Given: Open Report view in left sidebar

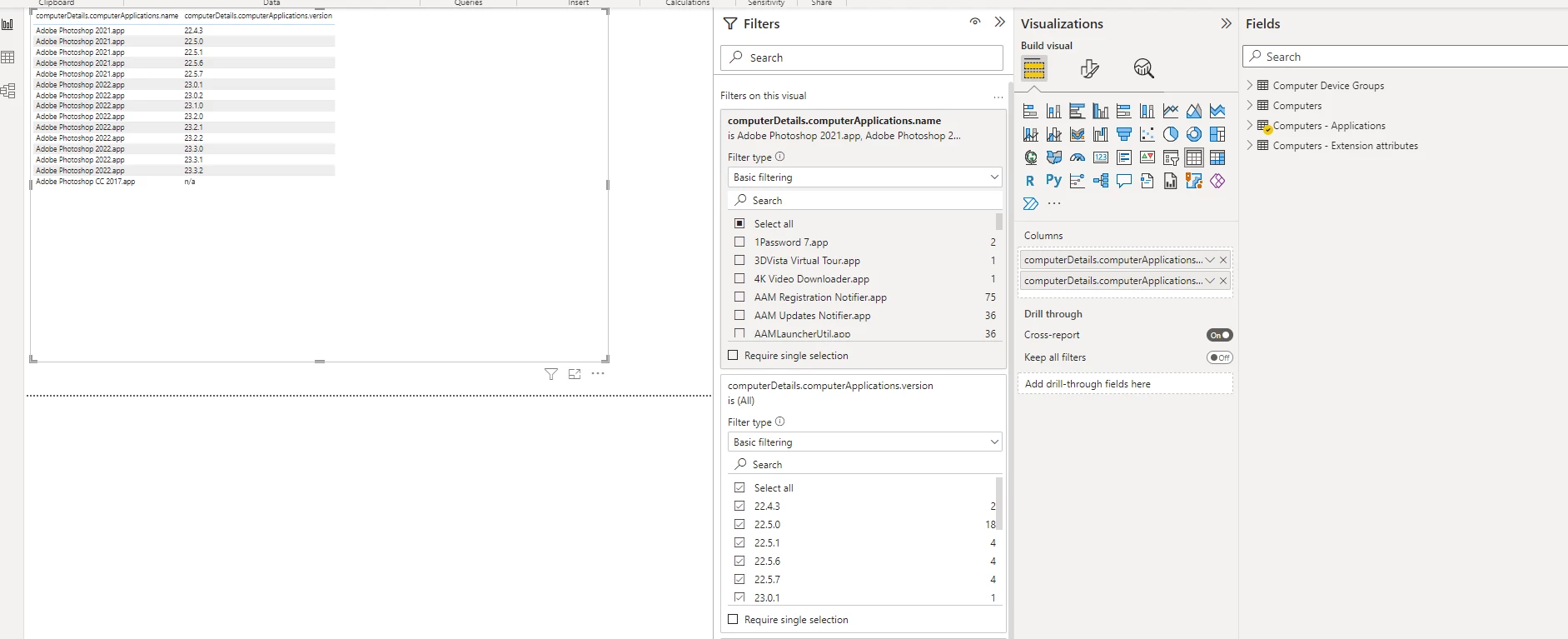Looking at the screenshot, I should point(8,24).
